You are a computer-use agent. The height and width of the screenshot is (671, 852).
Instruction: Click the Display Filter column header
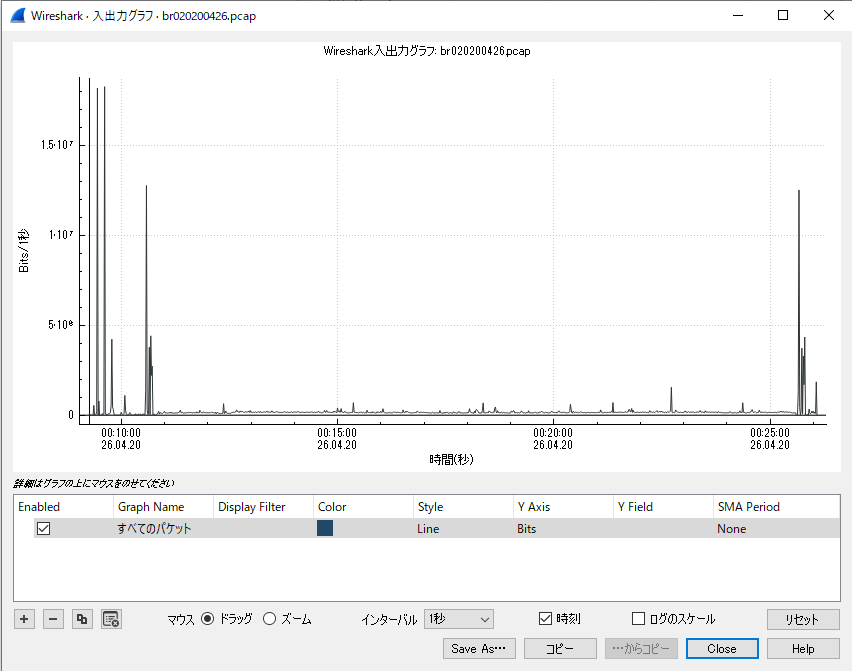(x=263, y=507)
